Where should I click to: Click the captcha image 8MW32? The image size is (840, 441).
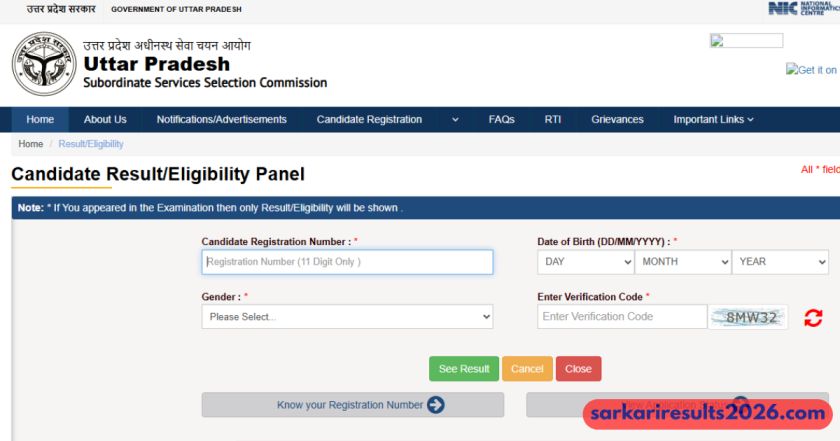750,317
